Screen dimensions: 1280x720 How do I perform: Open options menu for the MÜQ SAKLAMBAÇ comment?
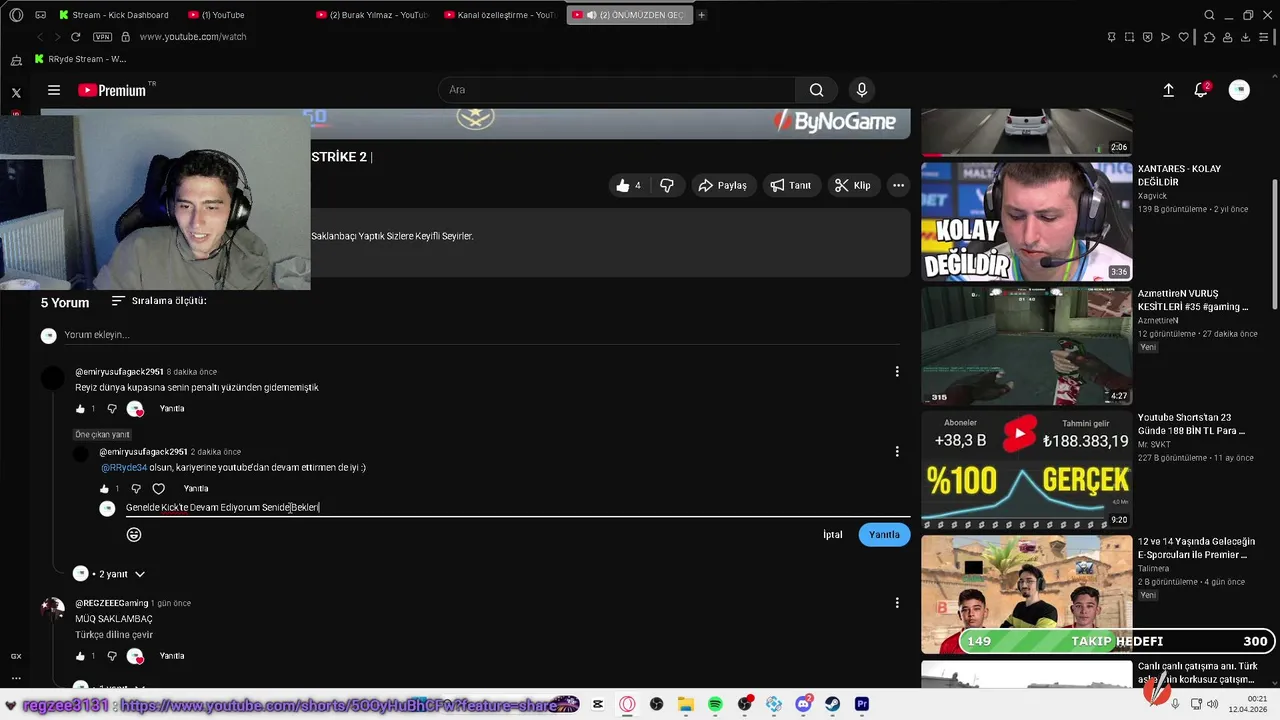[x=897, y=603]
